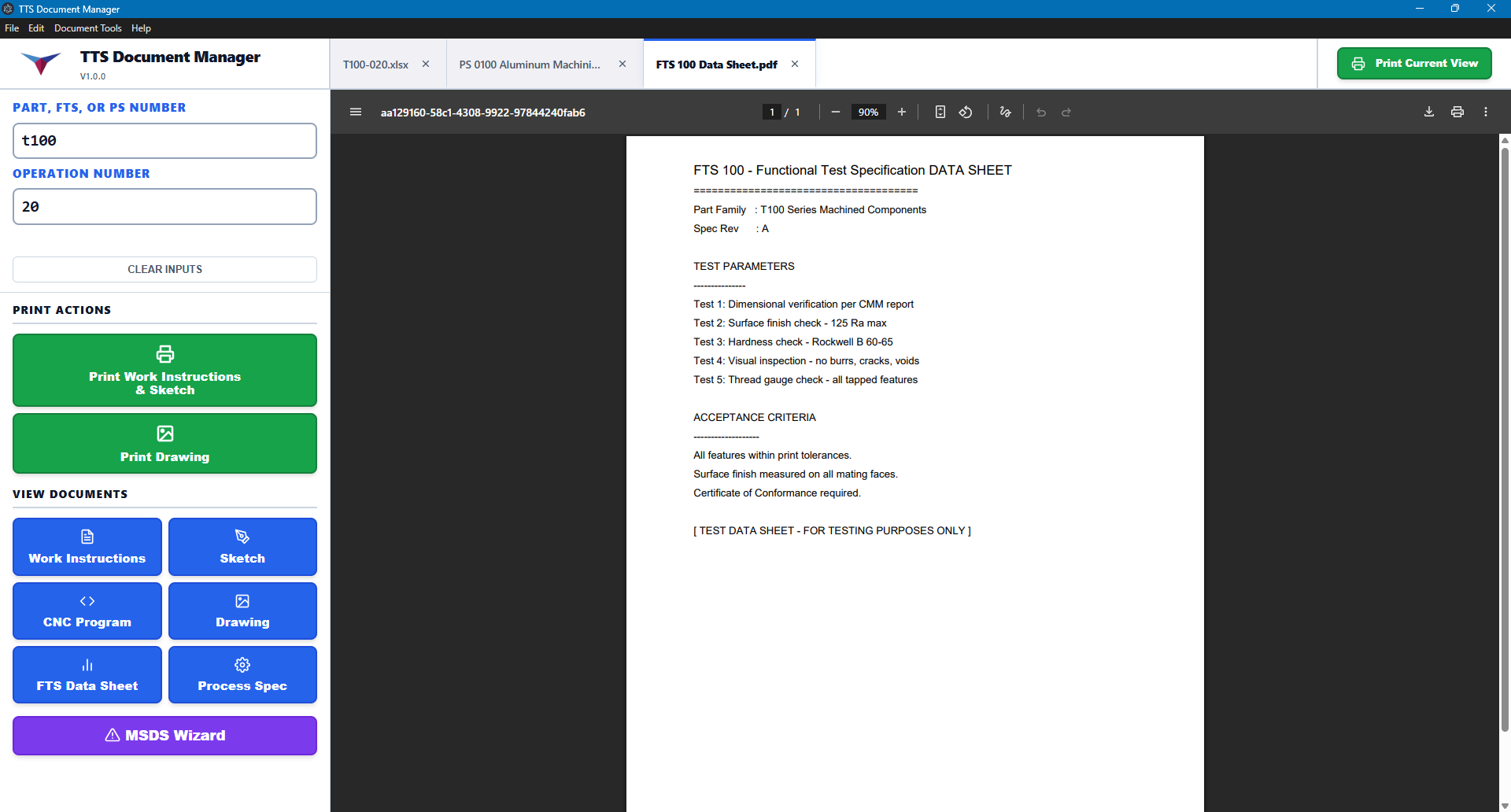This screenshot has height=812, width=1511.
Task: Download the FTS 100 Data Sheet
Action: pos(1428,112)
